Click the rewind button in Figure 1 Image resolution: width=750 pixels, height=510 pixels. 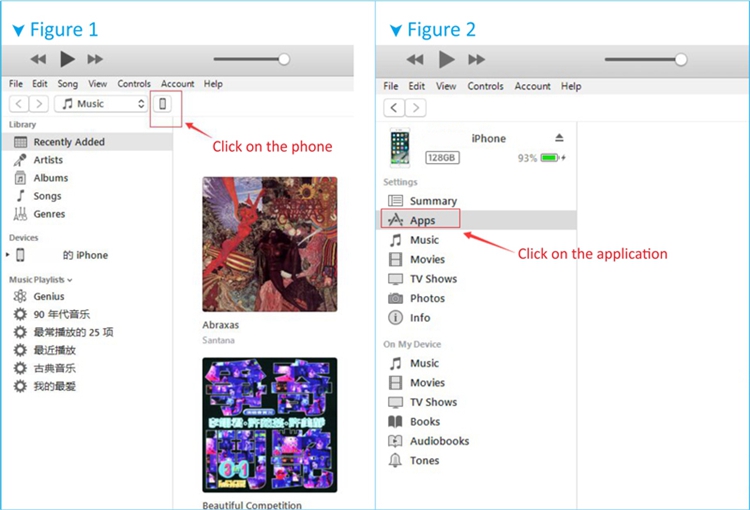[x=38, y=60]
